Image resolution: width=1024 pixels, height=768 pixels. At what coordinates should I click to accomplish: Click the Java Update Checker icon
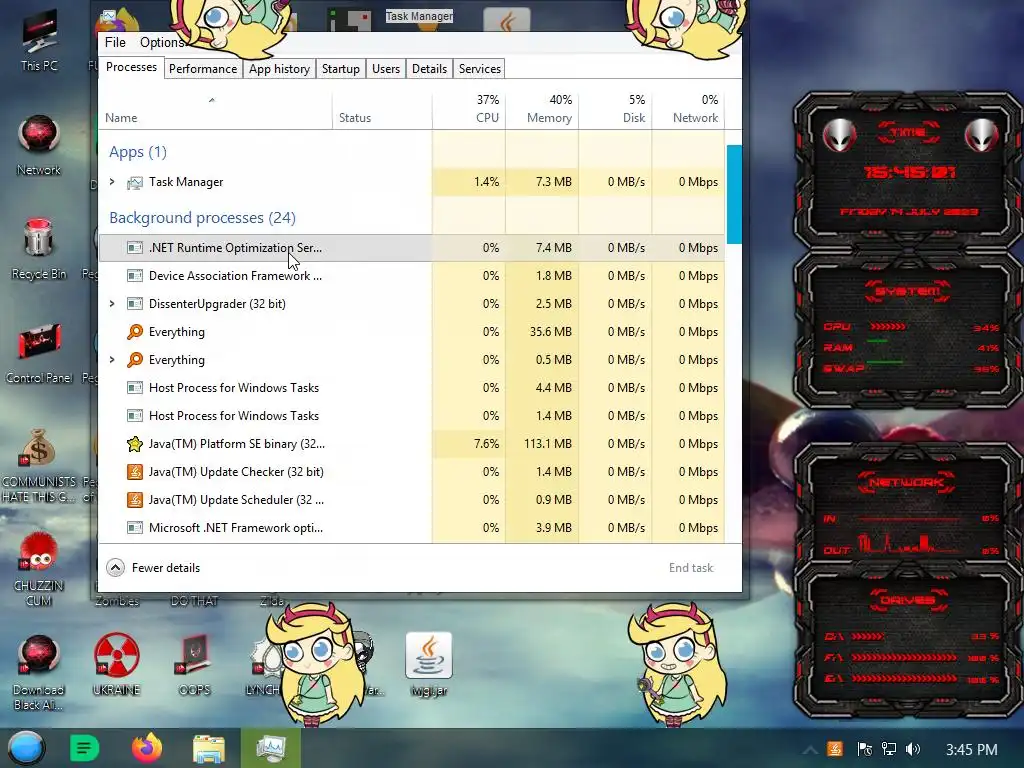point(135,472)
